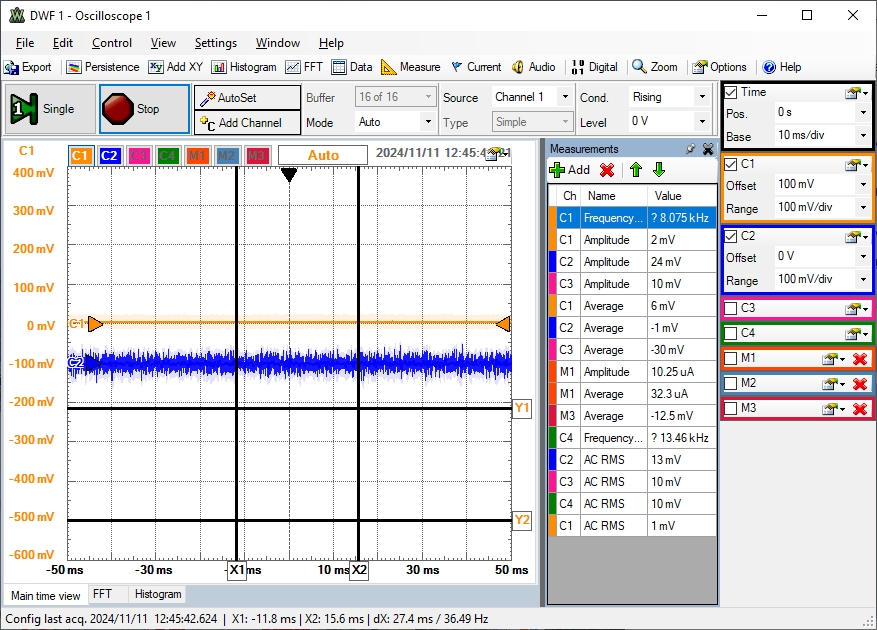Open the trigger Source Channel 1 dropdown

(532, 97)
